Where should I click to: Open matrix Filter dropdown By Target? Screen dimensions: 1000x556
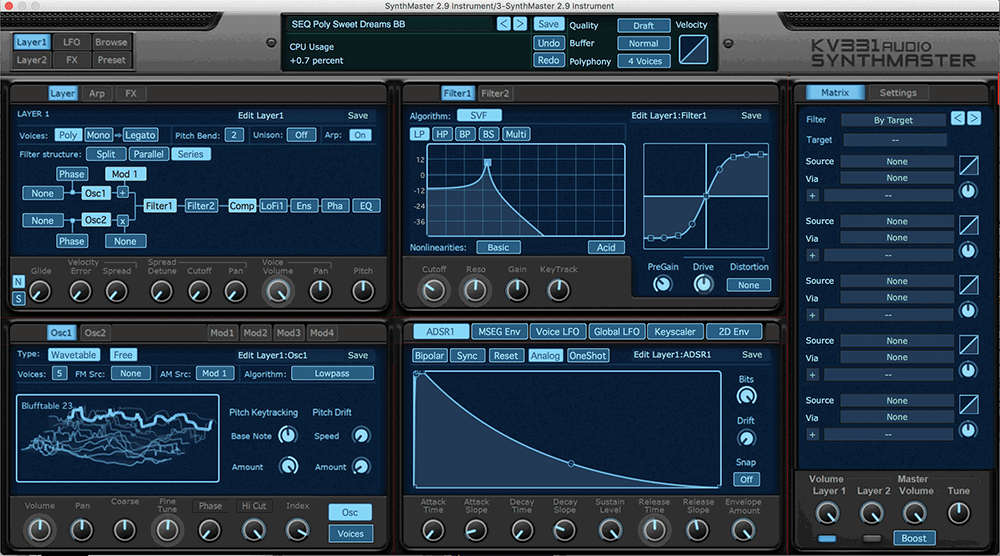click(893, 120)
